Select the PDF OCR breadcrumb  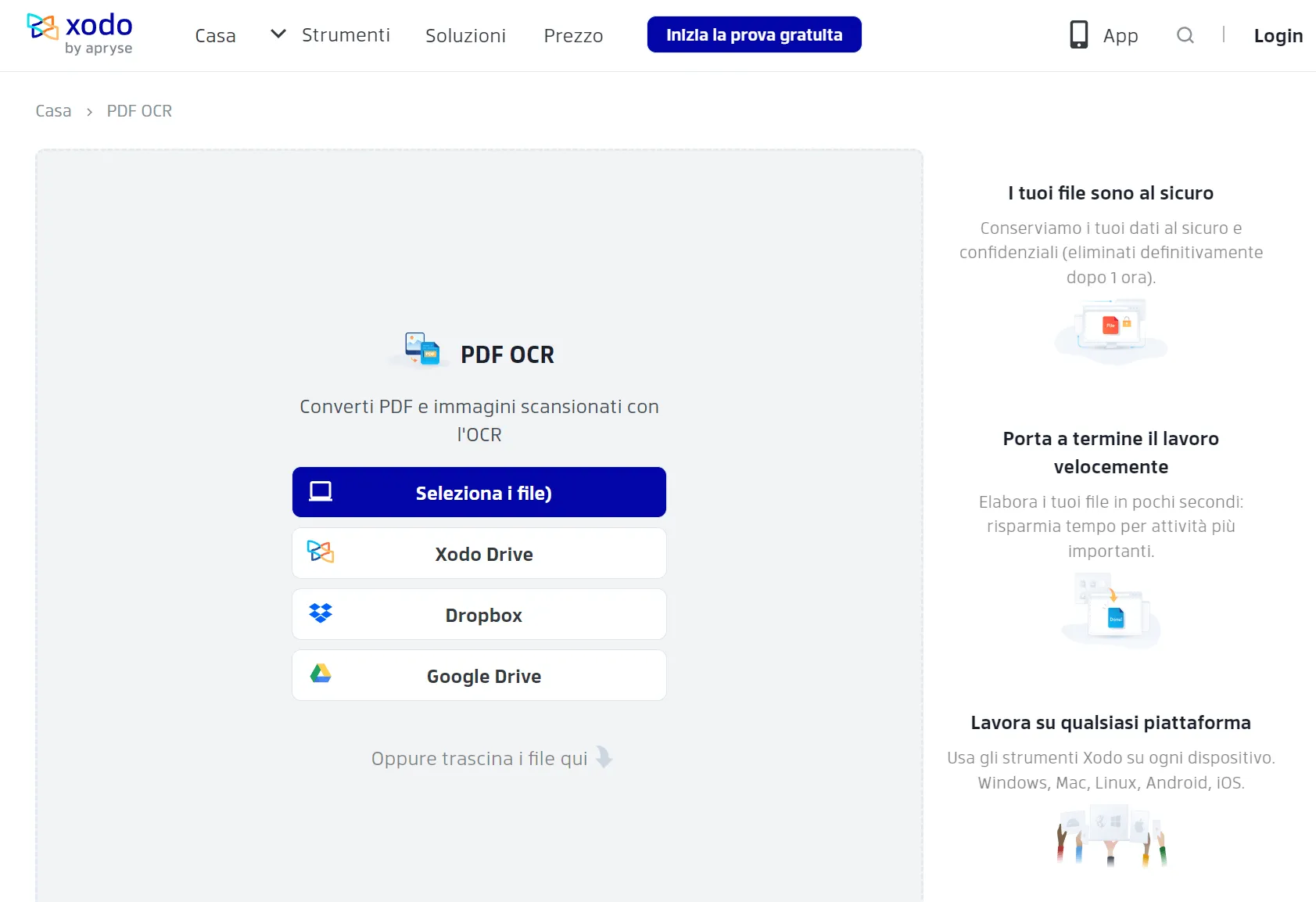[x=139, y=111]
